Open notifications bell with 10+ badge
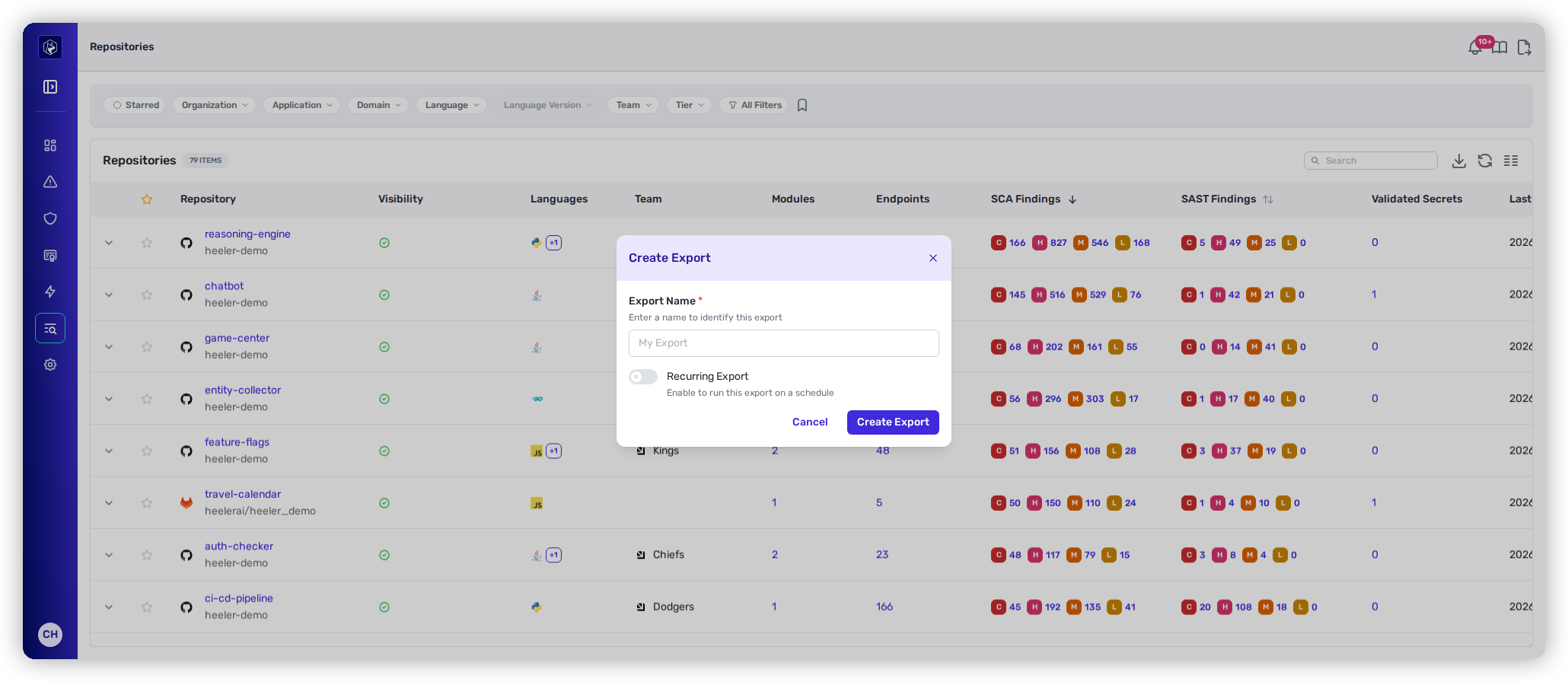Screen dimensions: 1568x682 coord(1477,47)
